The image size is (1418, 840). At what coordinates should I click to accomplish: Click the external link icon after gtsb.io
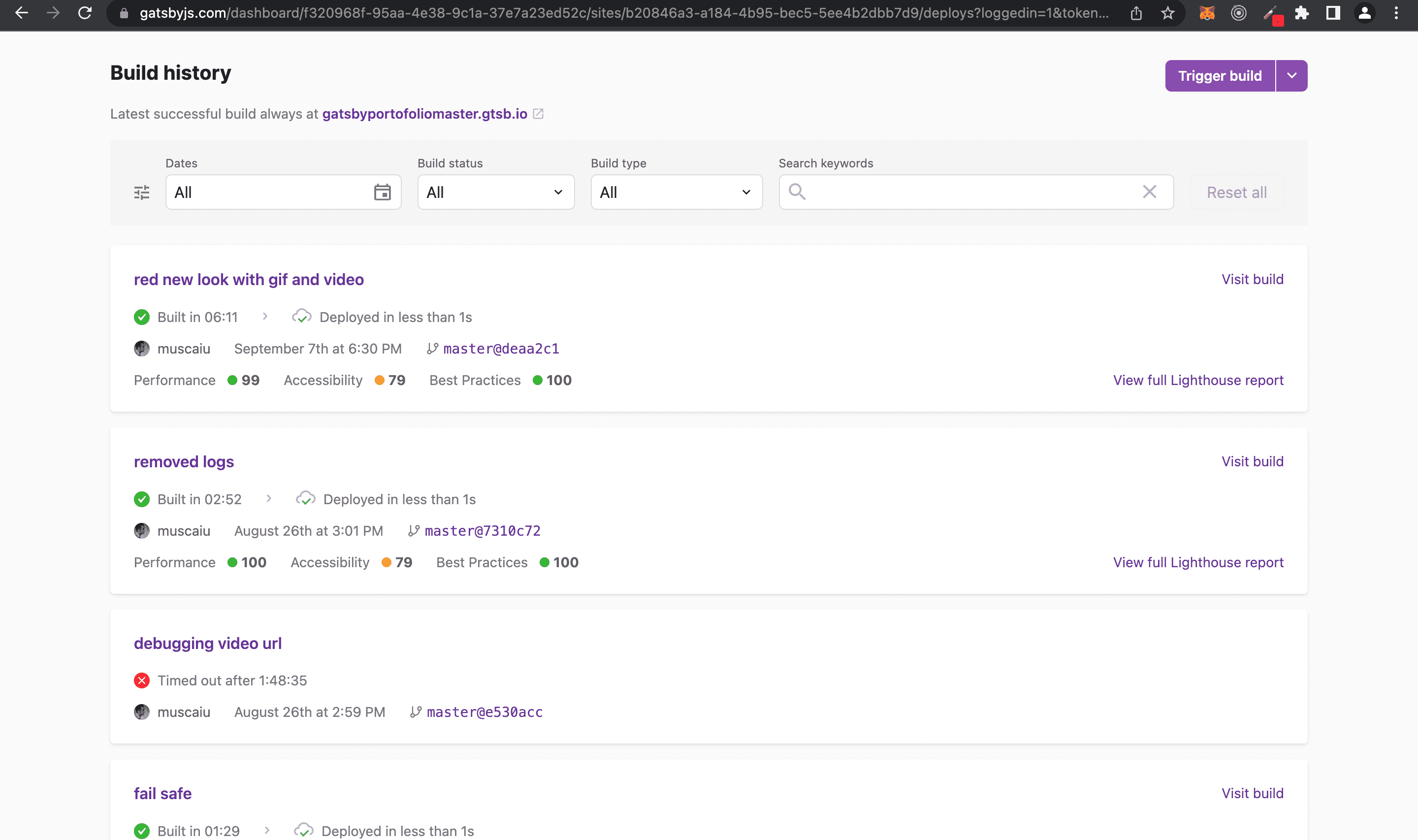[538, 114]
